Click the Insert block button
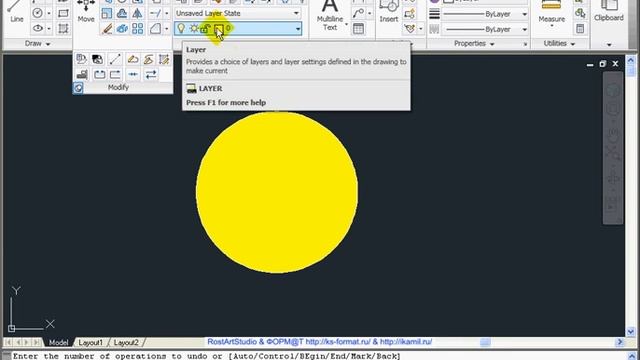640x360 pixels. [389, 12]
